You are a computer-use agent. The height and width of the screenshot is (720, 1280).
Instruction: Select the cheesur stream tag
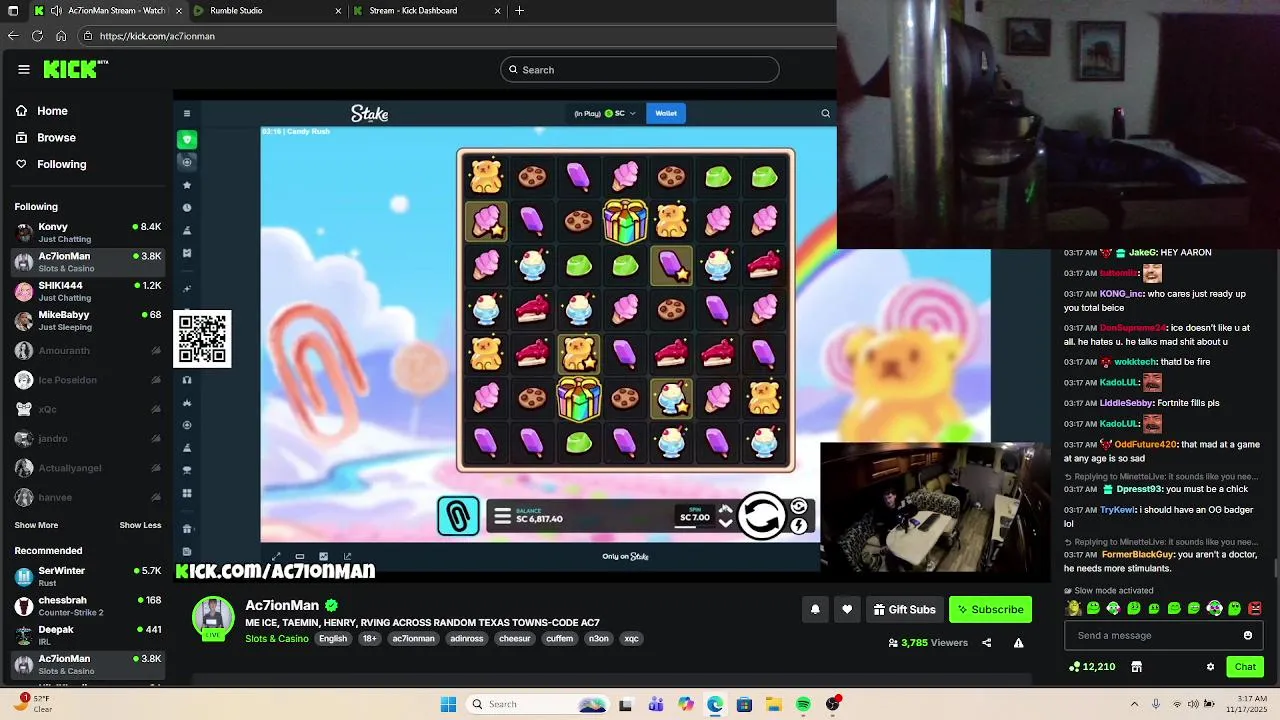[515, 639]
